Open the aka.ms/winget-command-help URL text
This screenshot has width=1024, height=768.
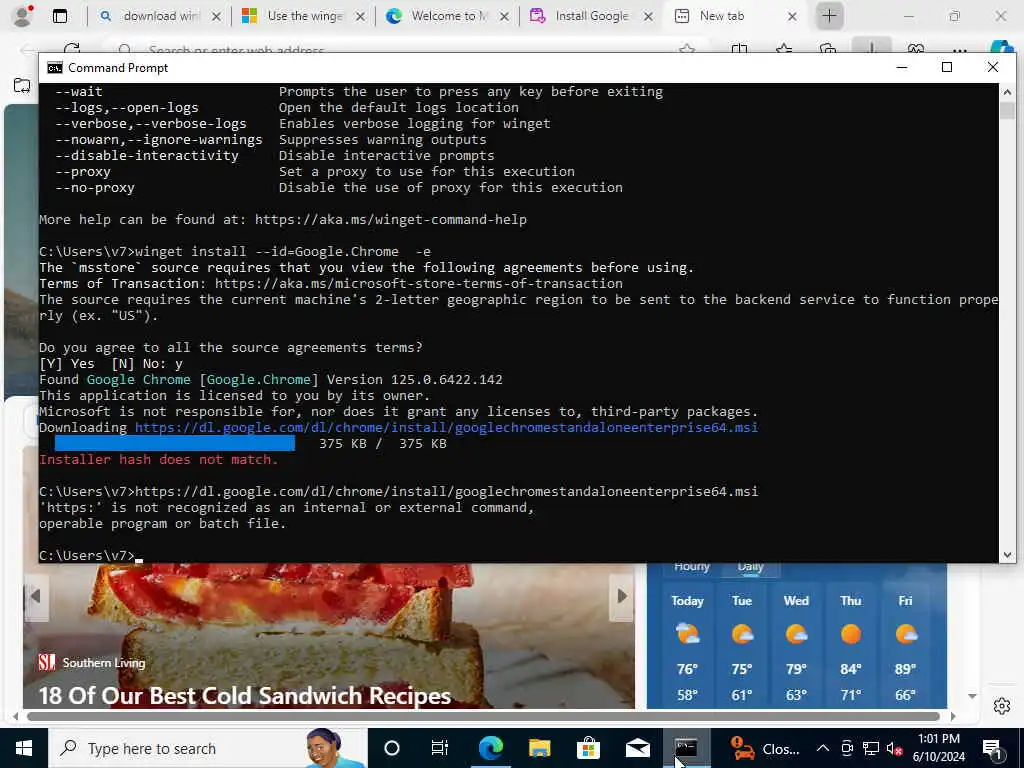pos(391,219)
